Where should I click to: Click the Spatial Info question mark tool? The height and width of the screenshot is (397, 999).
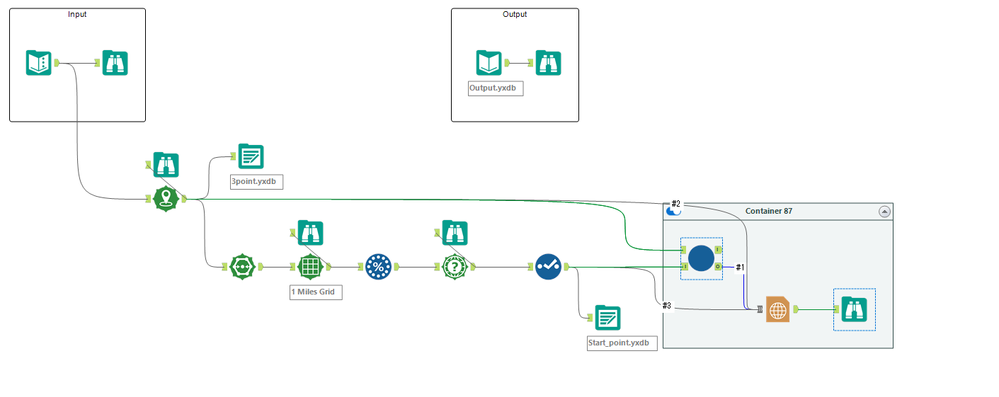pyautogui.click(x=455, y=267)
